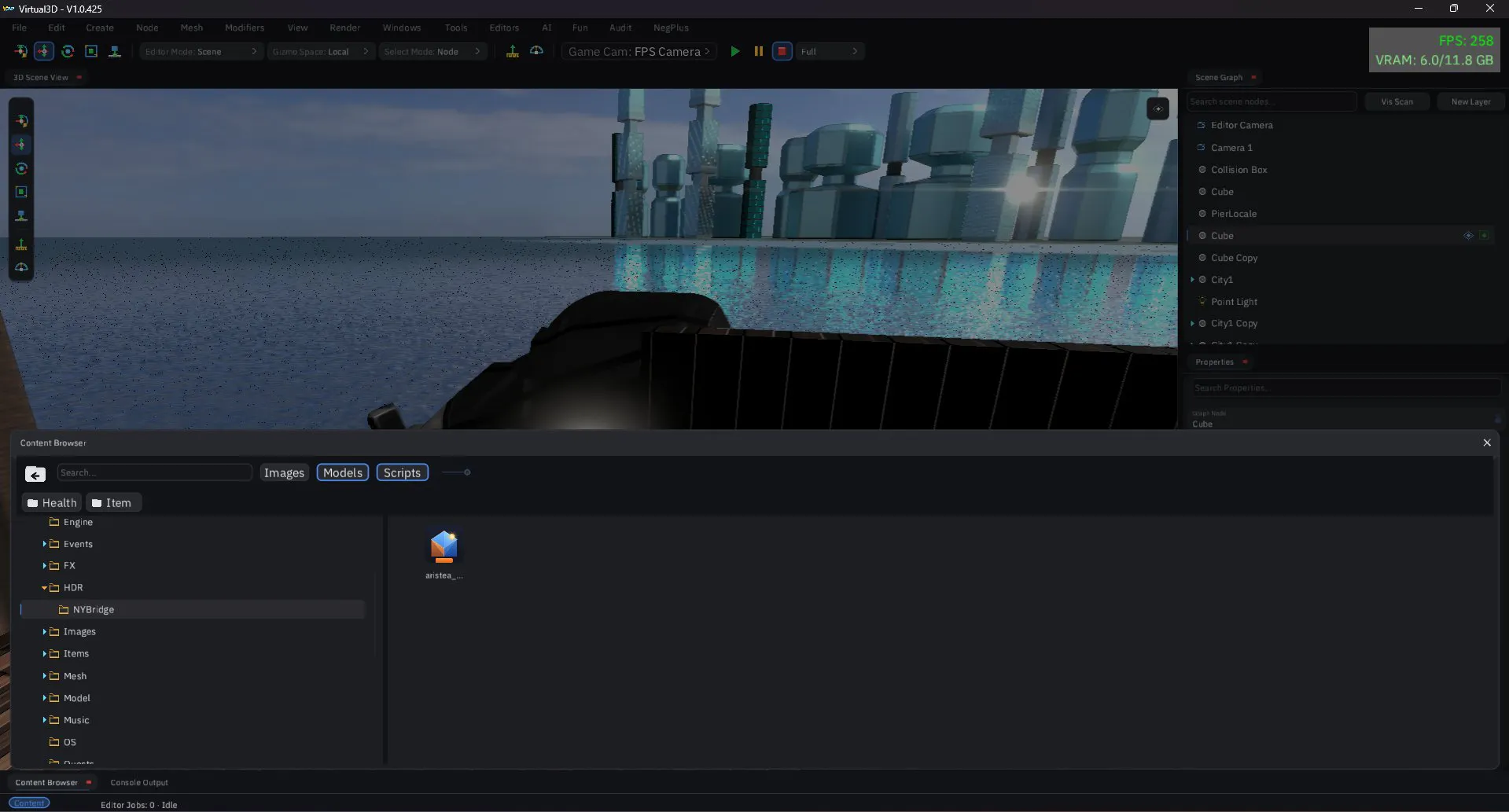Open the Full view mode dropdown
1509x812 pixels.
pyautogui.click(x=830, y=51)
